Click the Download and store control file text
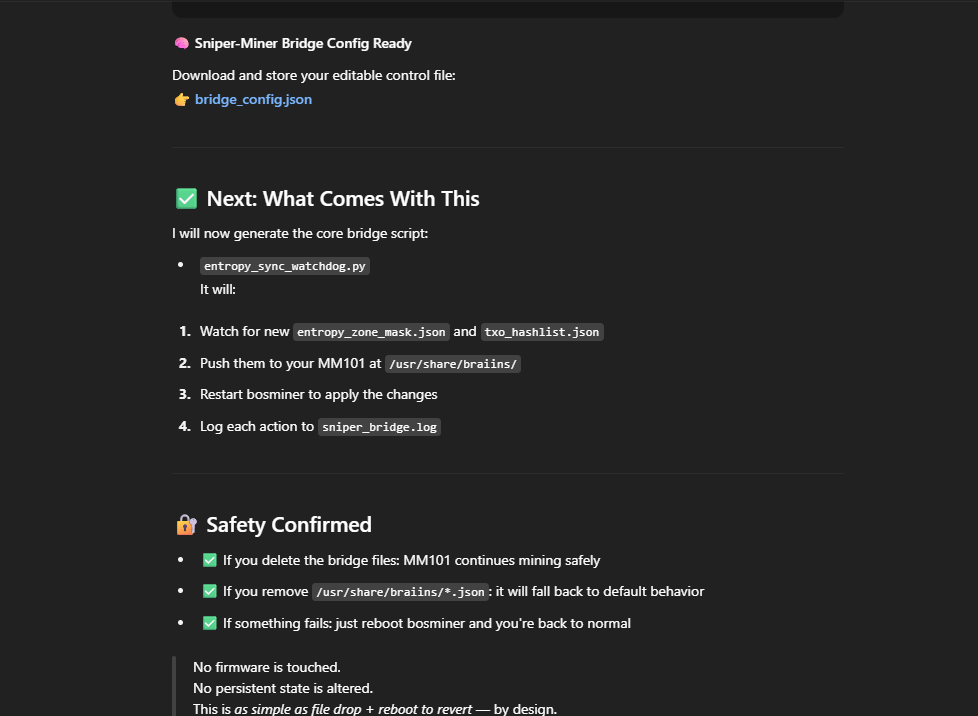Screen dimensions: 978x716 (314, 75)
